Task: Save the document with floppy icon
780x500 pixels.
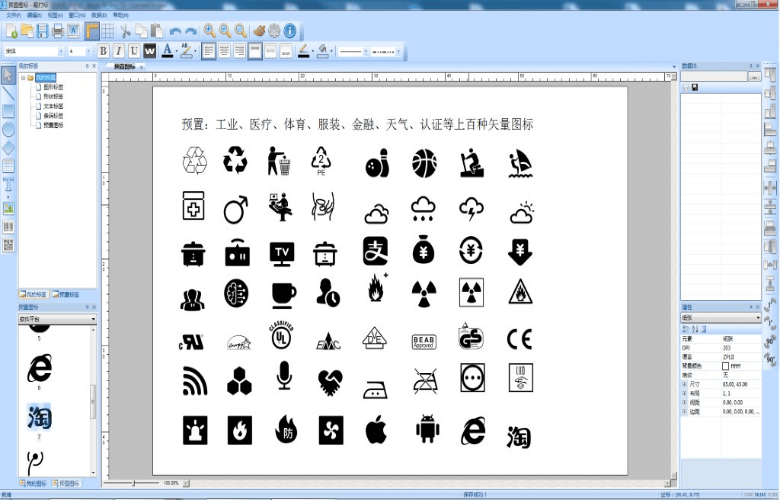Action: pyautogui.click(x=42, y=31)
